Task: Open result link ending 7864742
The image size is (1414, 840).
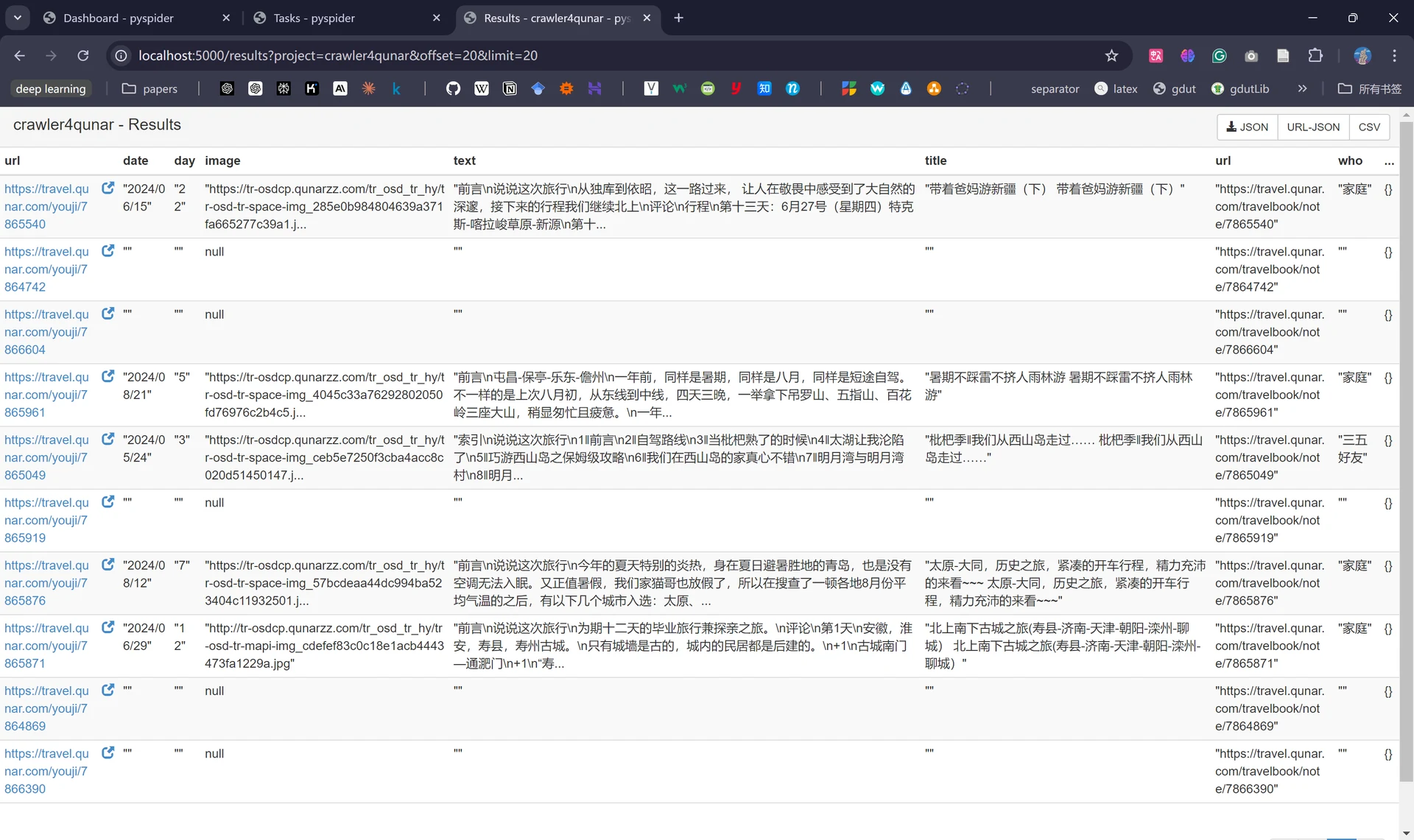Action: pos(47,269)
